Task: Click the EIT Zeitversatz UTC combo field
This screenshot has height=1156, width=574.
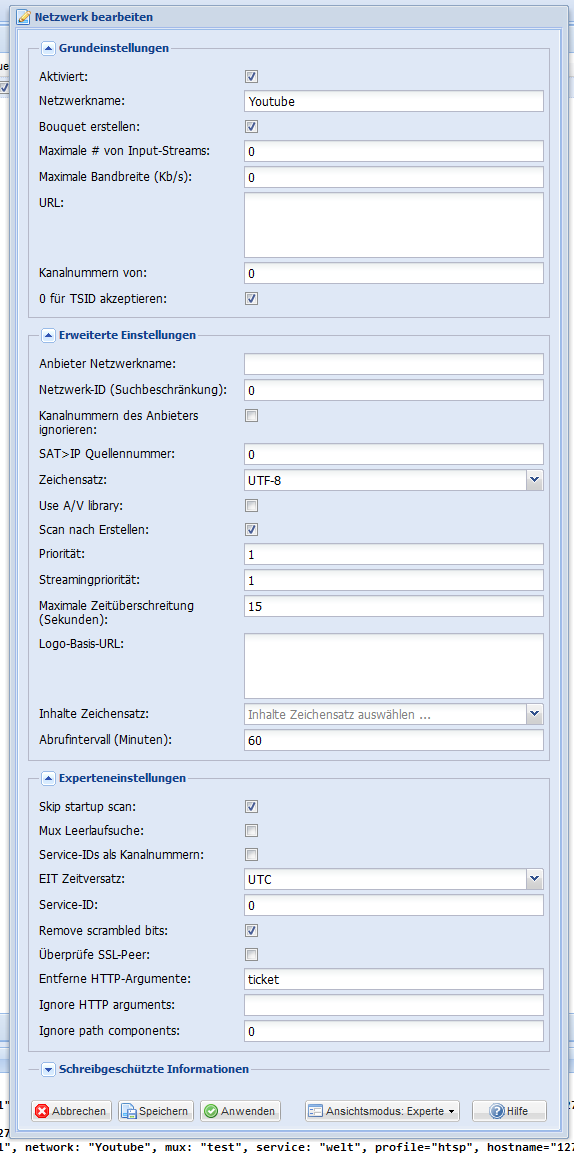Action: (x=385, y=880)
